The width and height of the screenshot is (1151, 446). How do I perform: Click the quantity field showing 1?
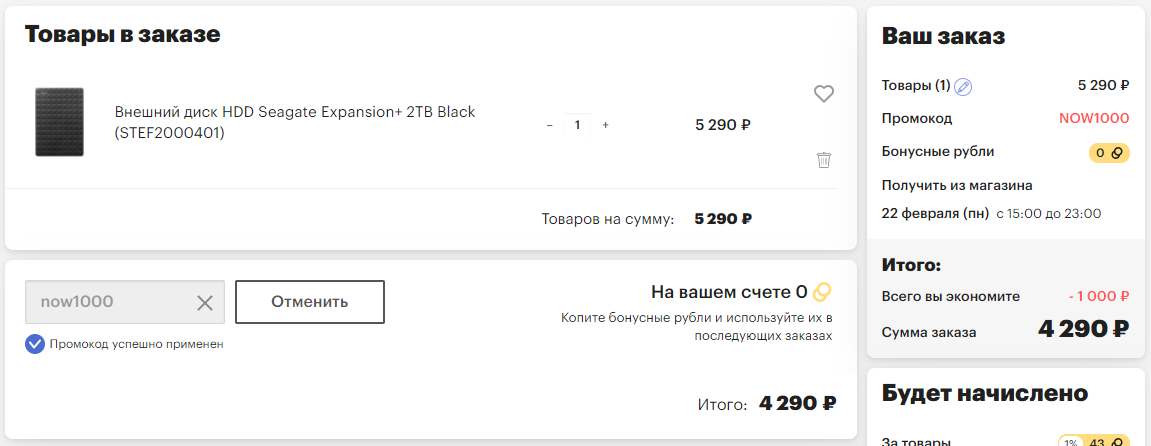click(x=578, y=125)
